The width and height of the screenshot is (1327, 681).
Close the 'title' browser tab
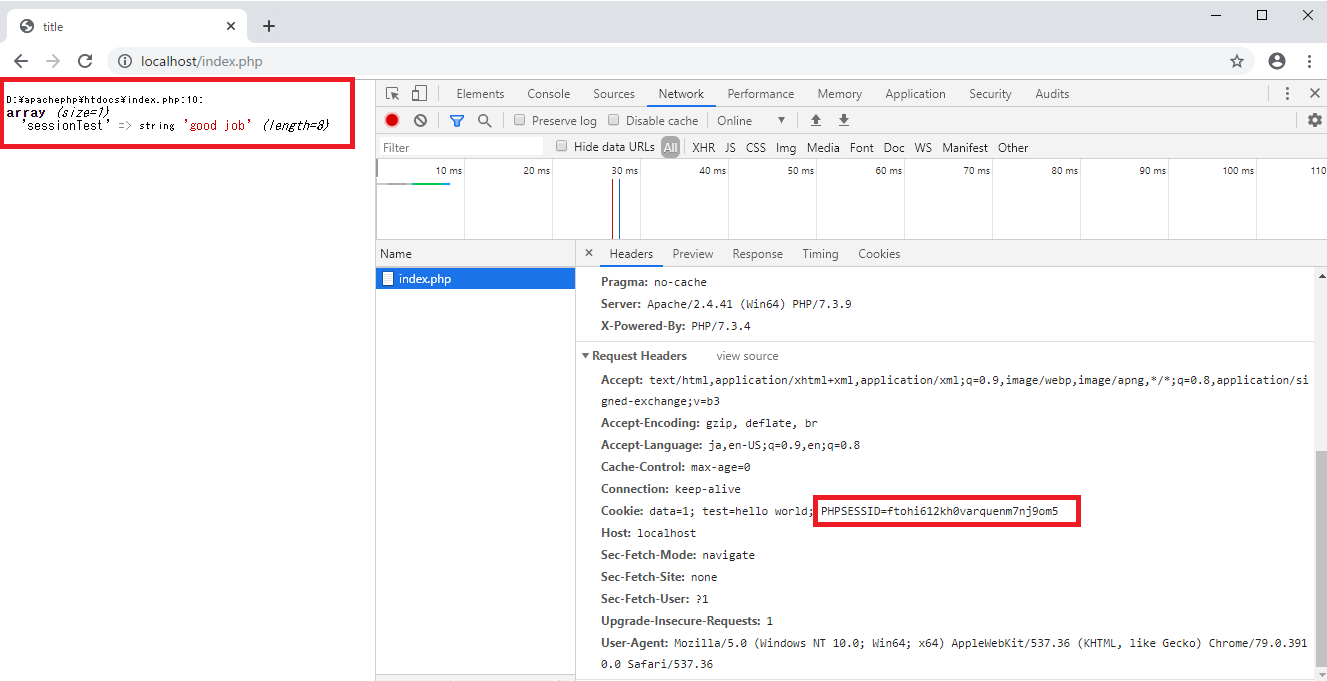[232, 27]
